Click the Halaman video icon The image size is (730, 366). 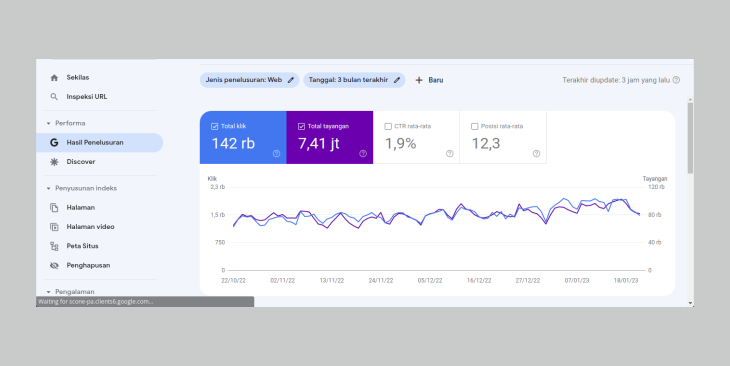(54, 227)
